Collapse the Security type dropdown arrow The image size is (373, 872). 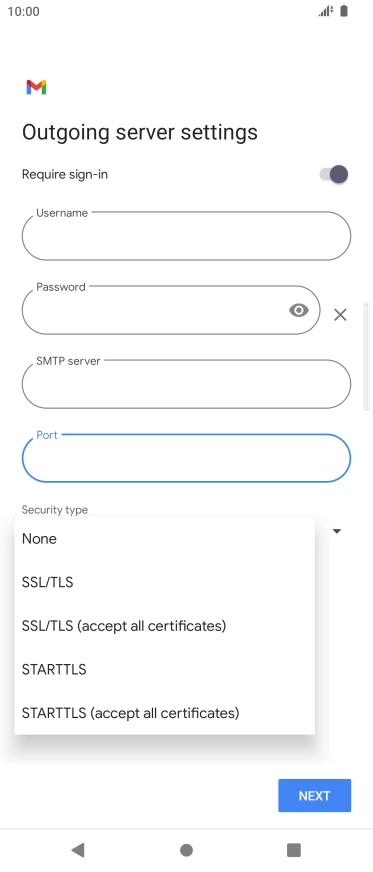(336, 531)
